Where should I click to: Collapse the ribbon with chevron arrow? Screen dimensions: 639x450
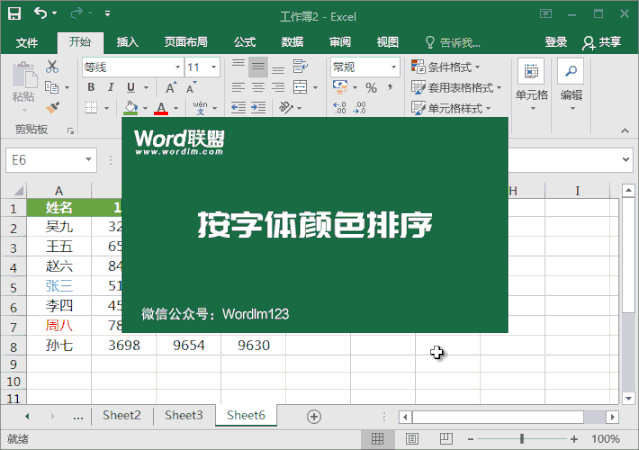click(x=625, y=130)
